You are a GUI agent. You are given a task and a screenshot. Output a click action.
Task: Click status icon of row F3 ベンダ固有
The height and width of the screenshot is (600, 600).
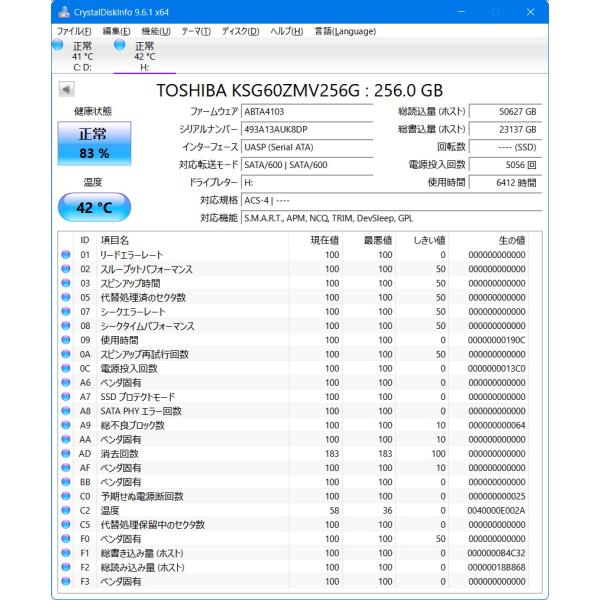coord(66,581)
